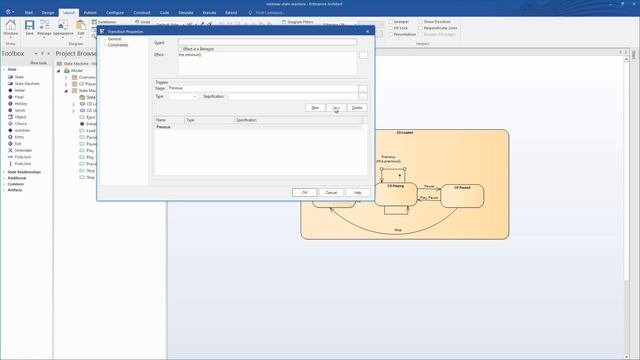The image size is (640, 360).
Task: Click the Save diagram ribbon icon
Action: coord(29,28)
